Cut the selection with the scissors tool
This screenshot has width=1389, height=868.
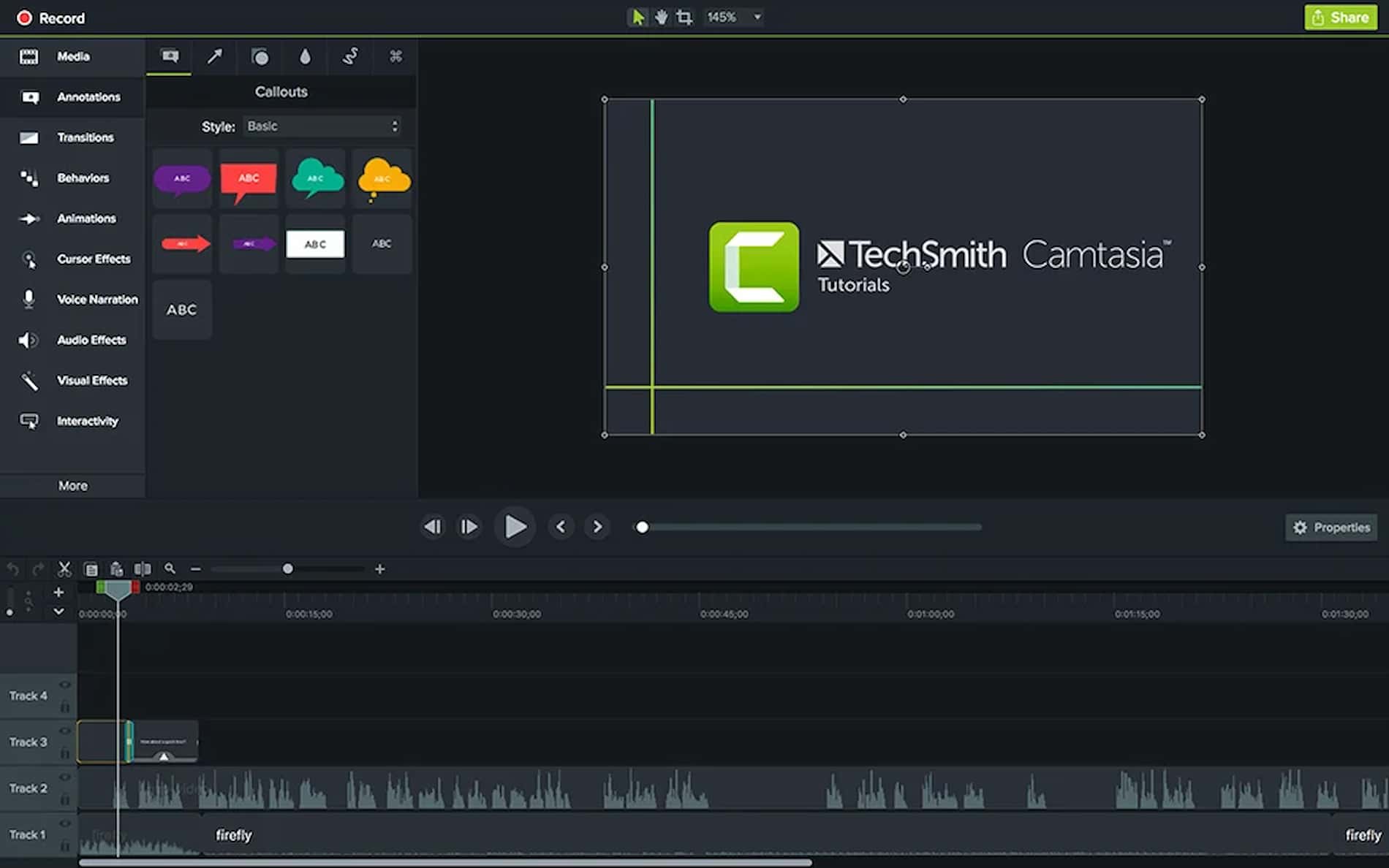(64, 568)
